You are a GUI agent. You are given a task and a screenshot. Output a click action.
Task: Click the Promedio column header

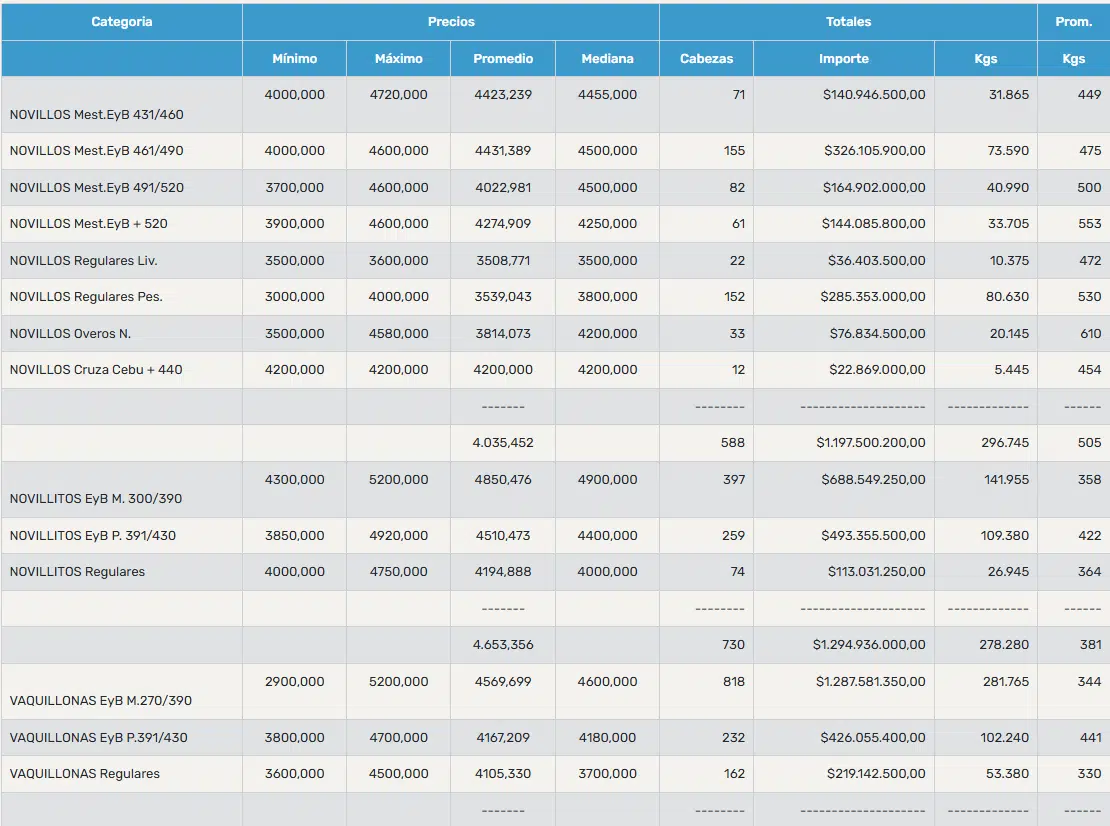coord(503,59)
